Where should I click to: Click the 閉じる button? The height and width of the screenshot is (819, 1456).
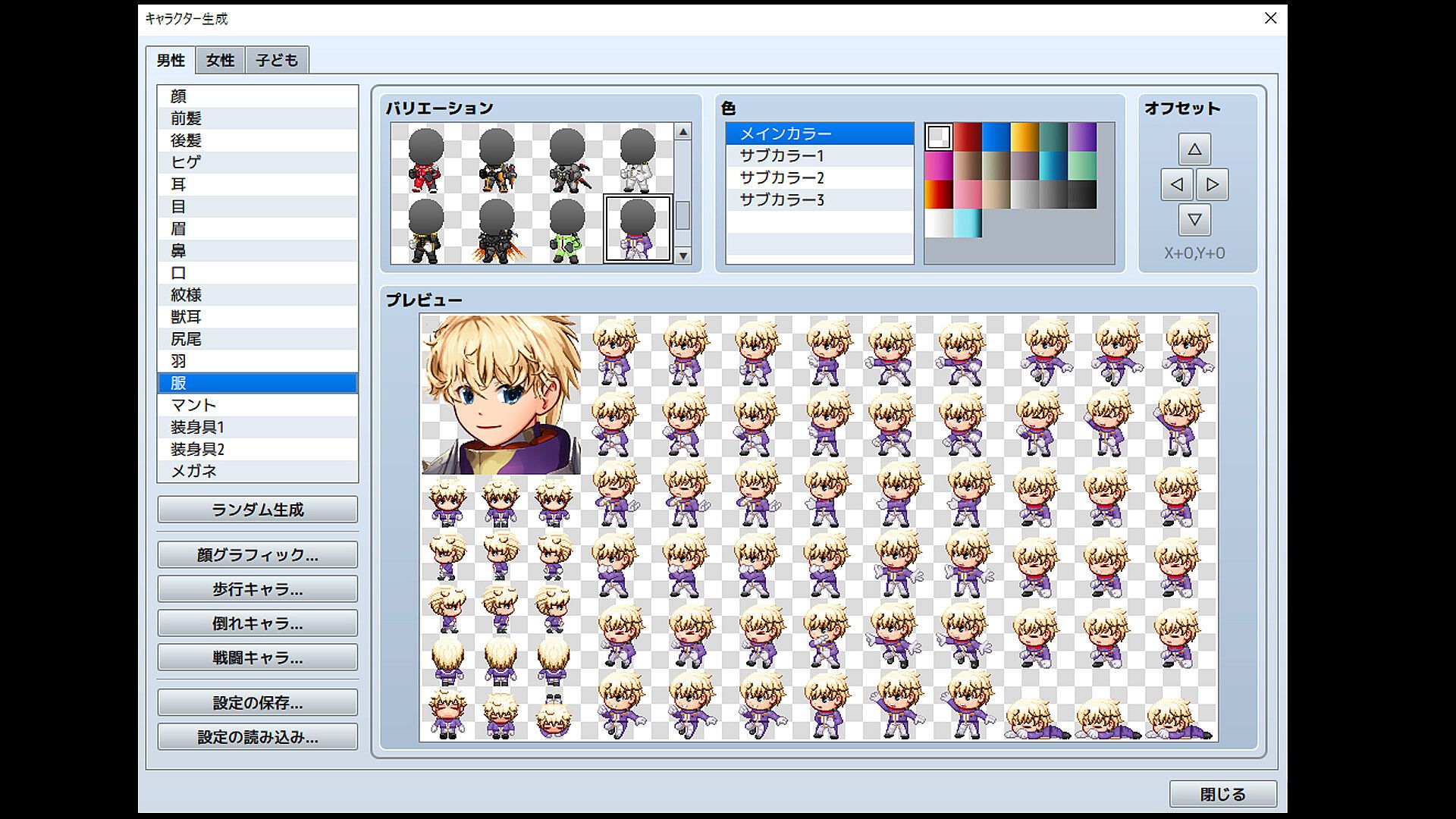(x=1222, y=794)
